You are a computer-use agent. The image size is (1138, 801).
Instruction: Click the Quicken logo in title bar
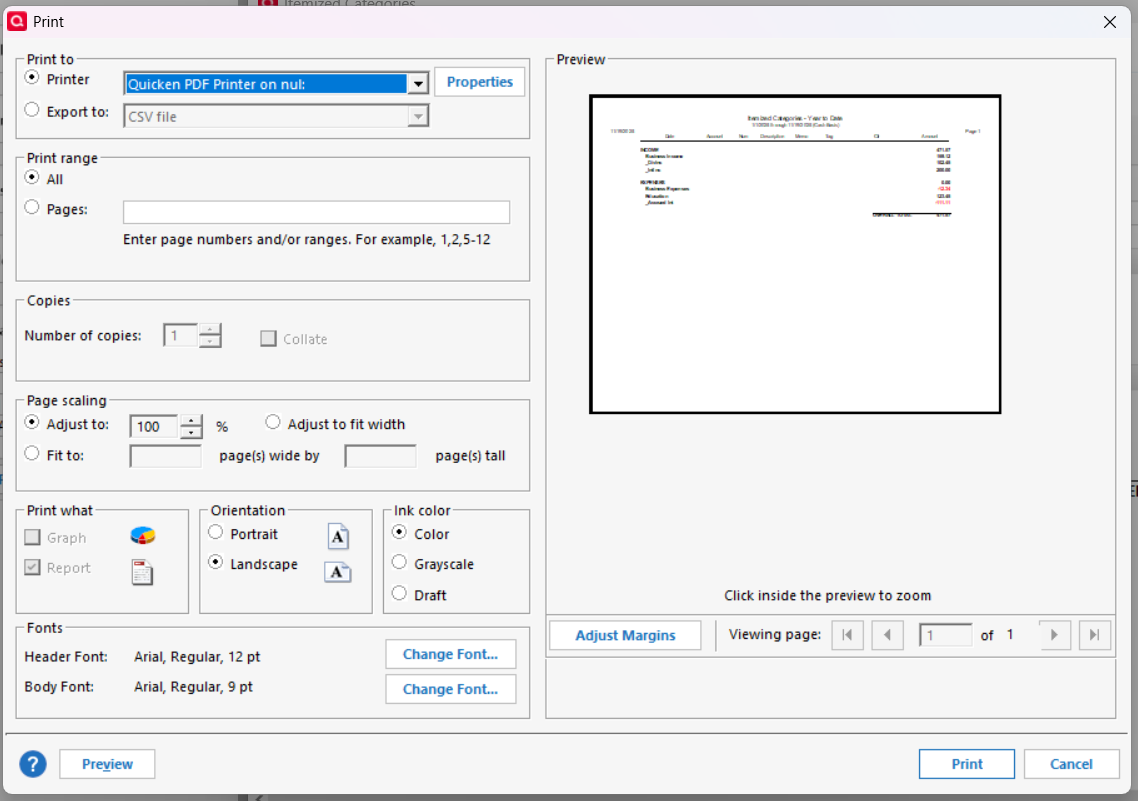pos(17,21)
